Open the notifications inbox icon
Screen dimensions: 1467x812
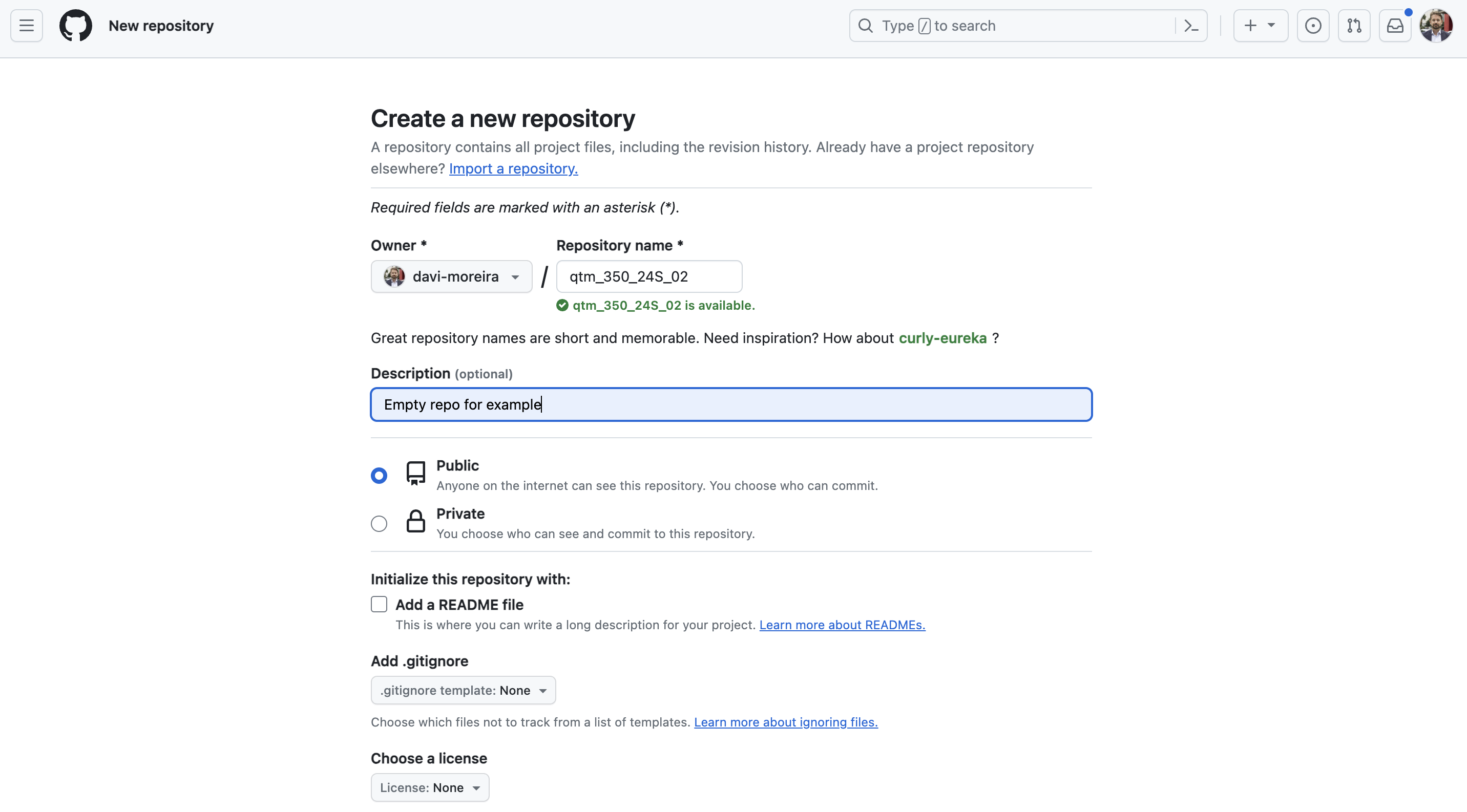[x=1395, y=26]
